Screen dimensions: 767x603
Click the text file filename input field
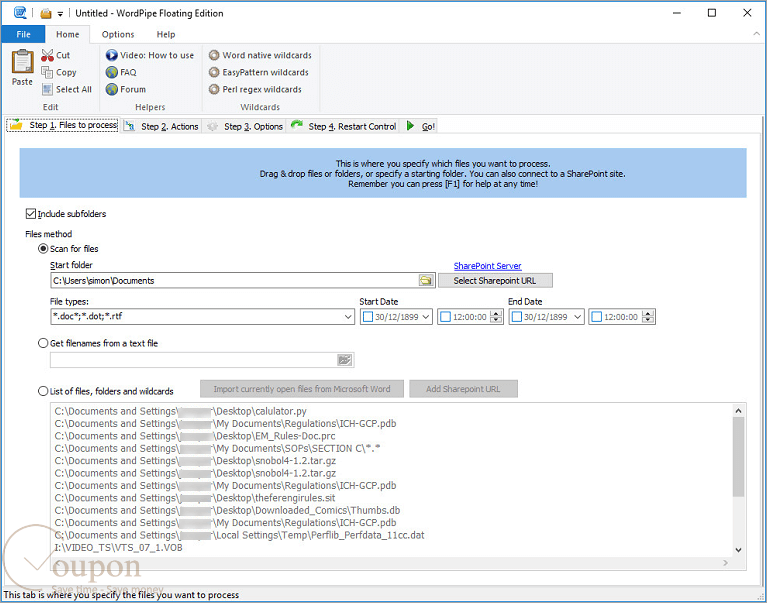(x=193, y=360)
